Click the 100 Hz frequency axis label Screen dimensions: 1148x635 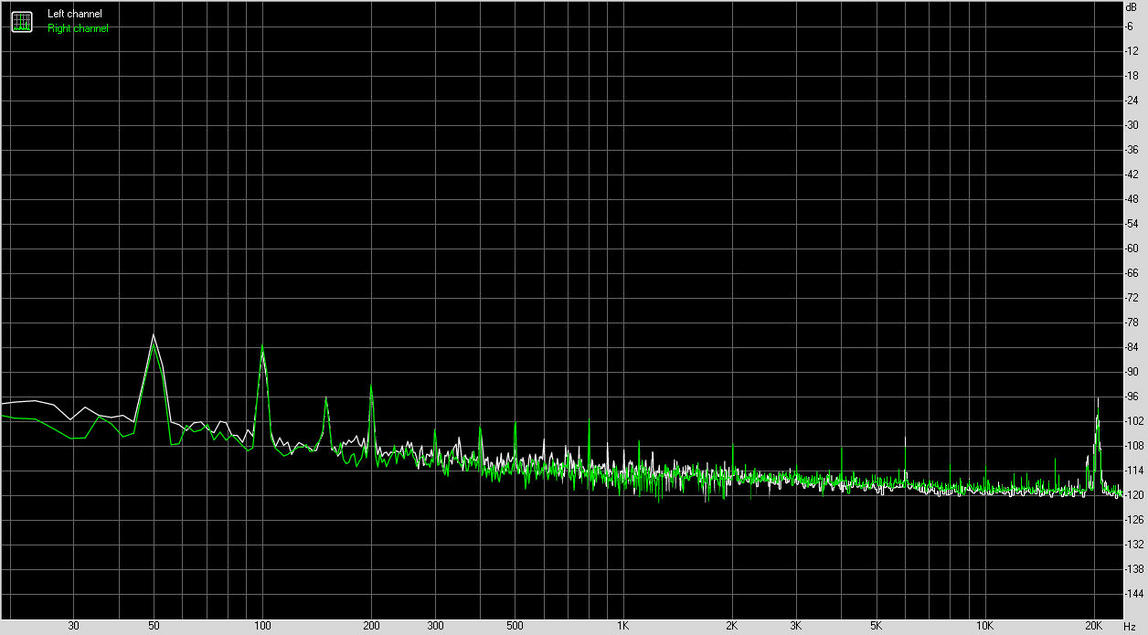pos(262,625)
